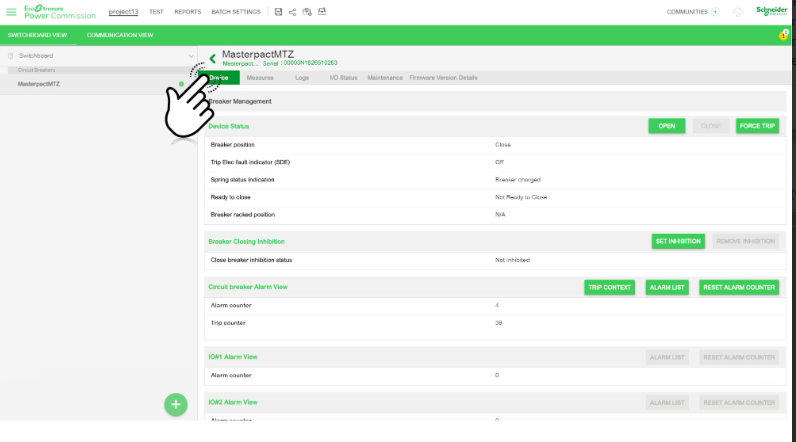796x442 pixels.
Task: Select the Device tab
Action: [219, 78]
